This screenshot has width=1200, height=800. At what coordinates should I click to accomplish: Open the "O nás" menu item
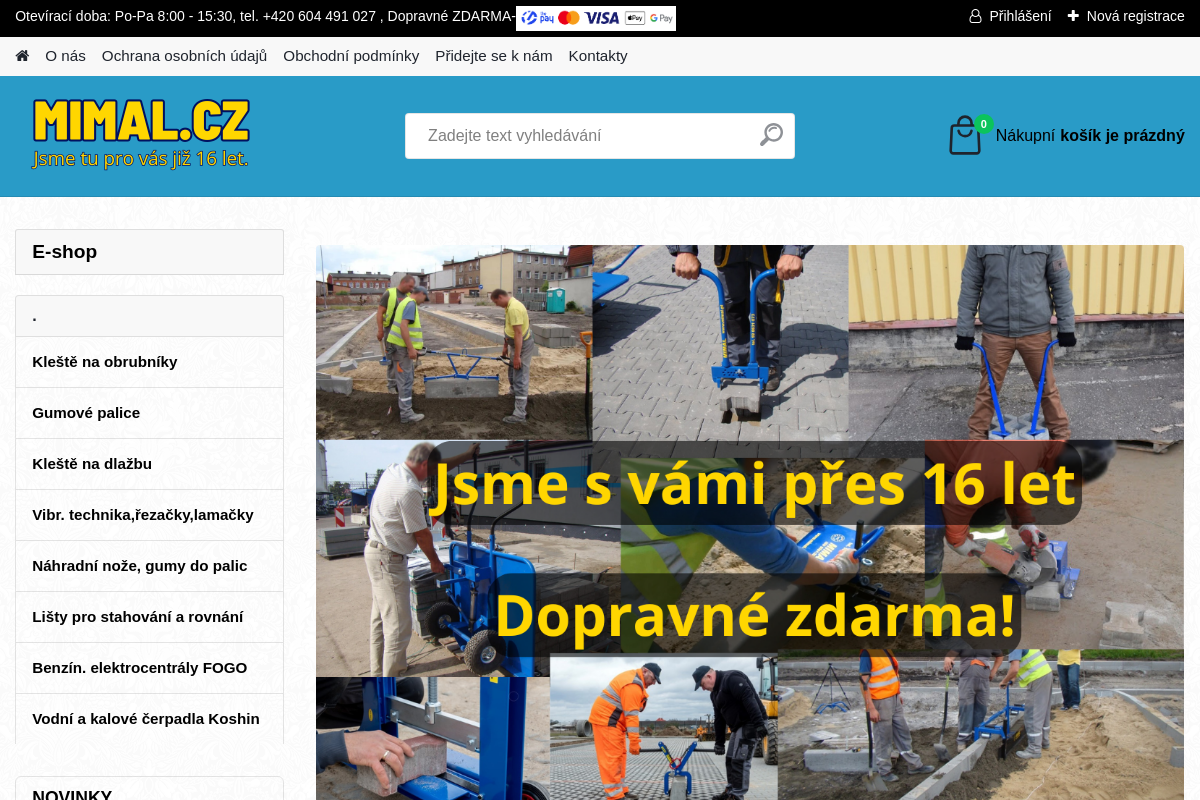pyautogui.click(x=65, y=56)
